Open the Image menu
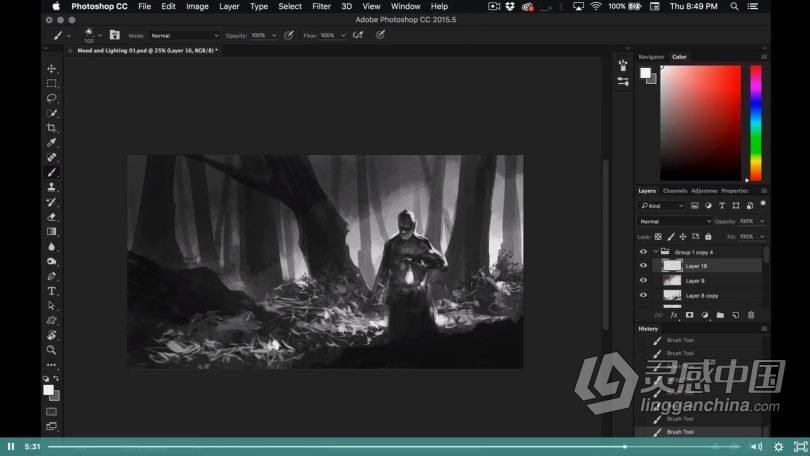Viewport: 810px width, 456px height. point(197,6)
